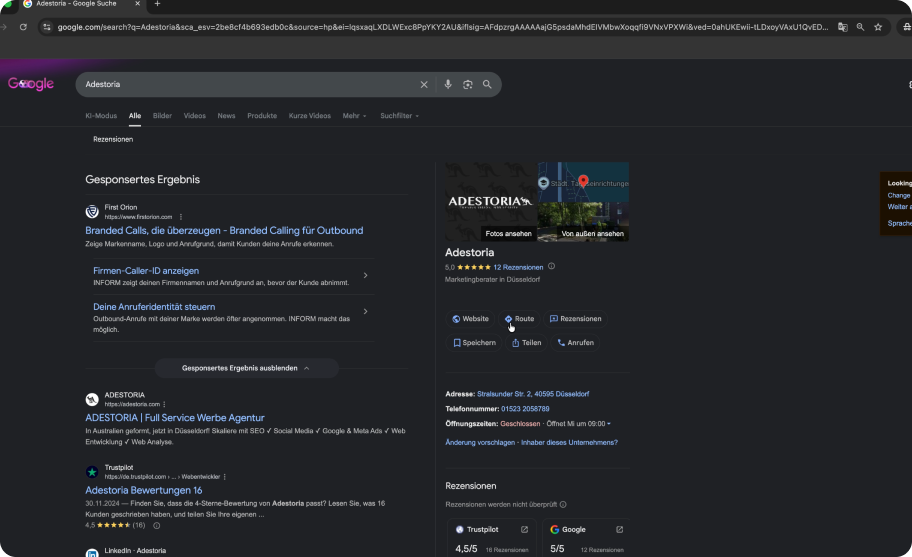Viewport: 912px width, 557px height.
Task: Open ADESTORIA Full Service Werbe Agentur result
Action: point(174,418)
